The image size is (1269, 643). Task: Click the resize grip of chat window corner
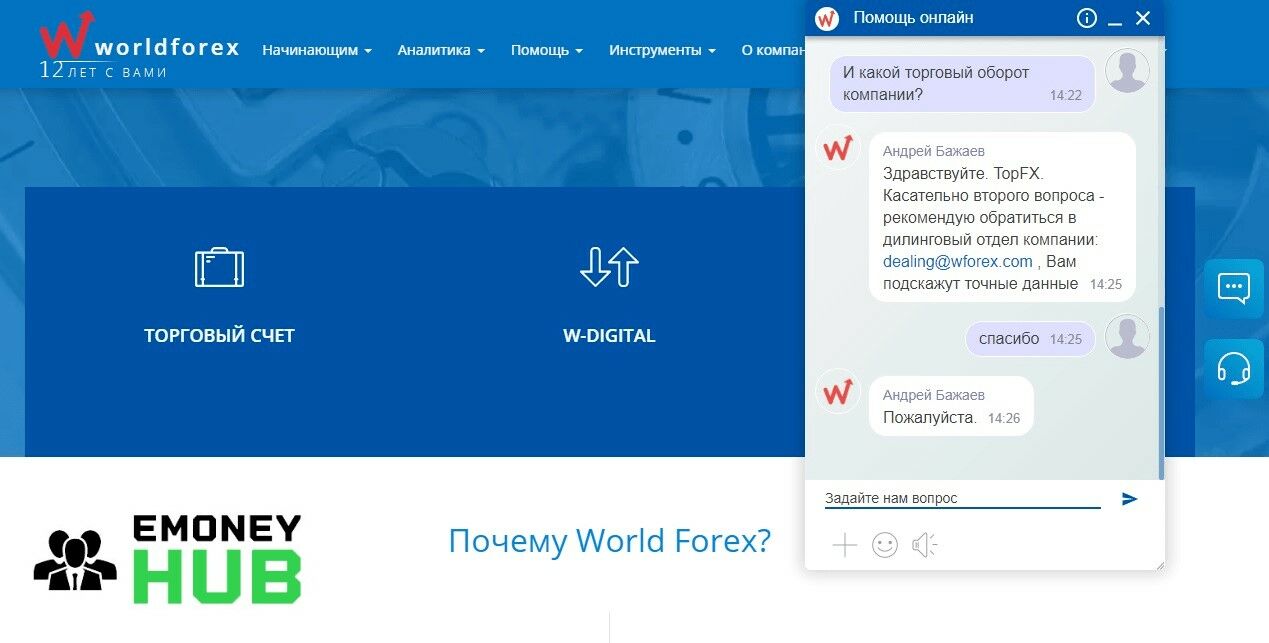1160,566
